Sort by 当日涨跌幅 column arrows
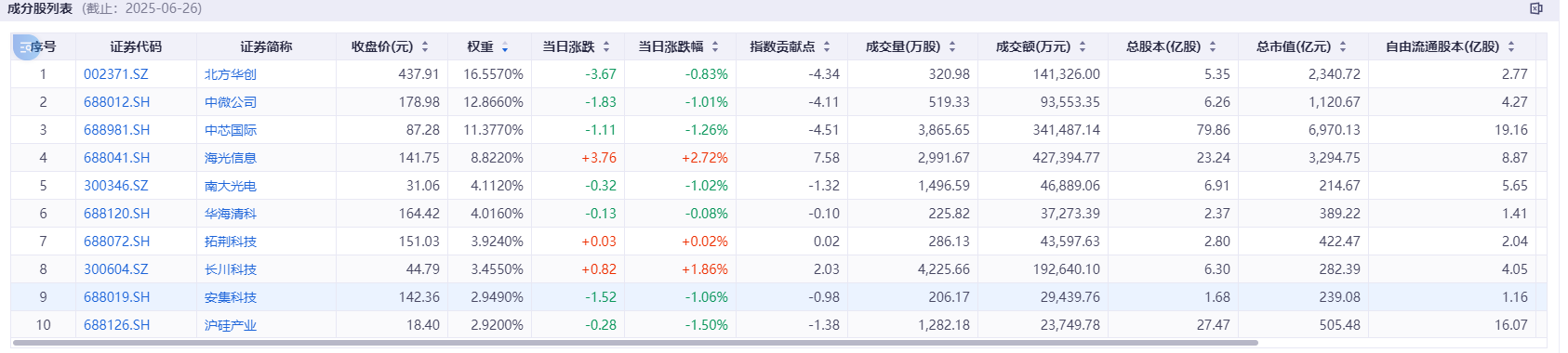1568x353 pixels. coord(715,46)
